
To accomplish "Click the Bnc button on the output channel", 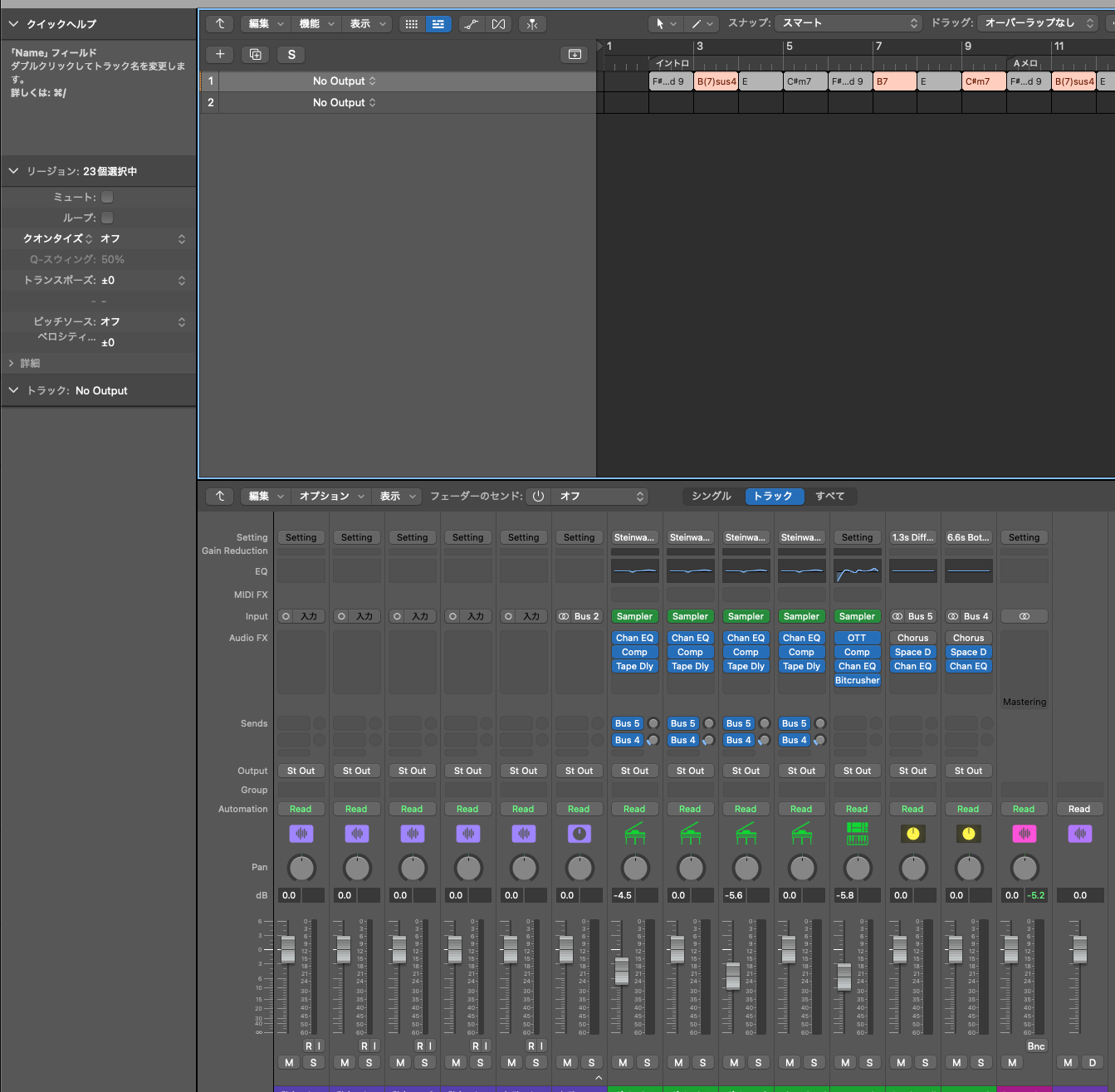I will point(1036,1046).
